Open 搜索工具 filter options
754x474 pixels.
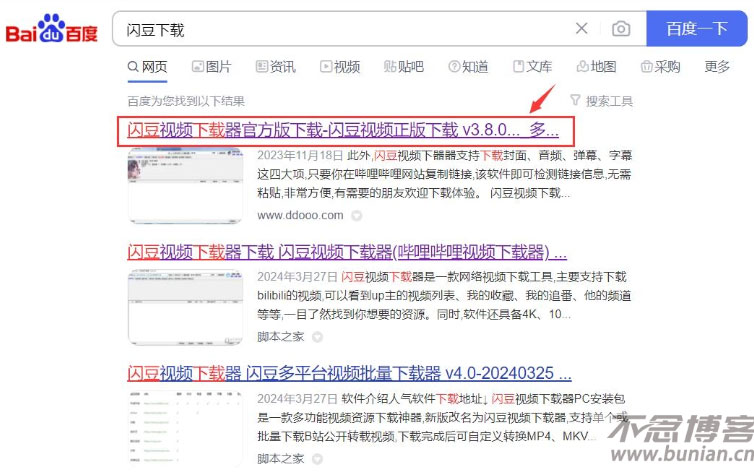[x=602, y=101]
